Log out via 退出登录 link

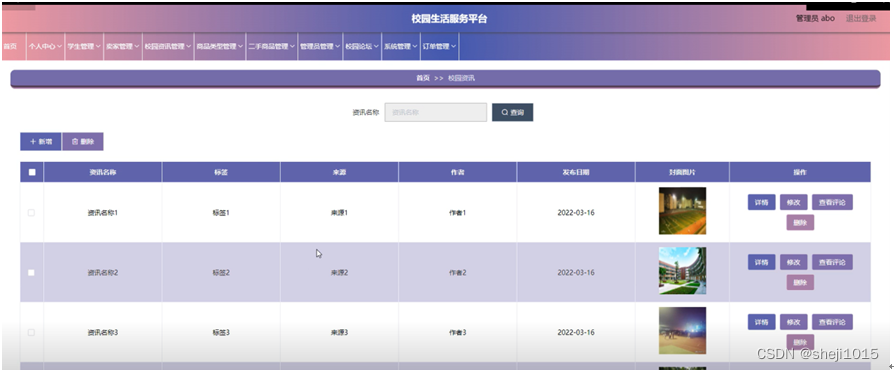pyautogui.click(x=861, y=18)
